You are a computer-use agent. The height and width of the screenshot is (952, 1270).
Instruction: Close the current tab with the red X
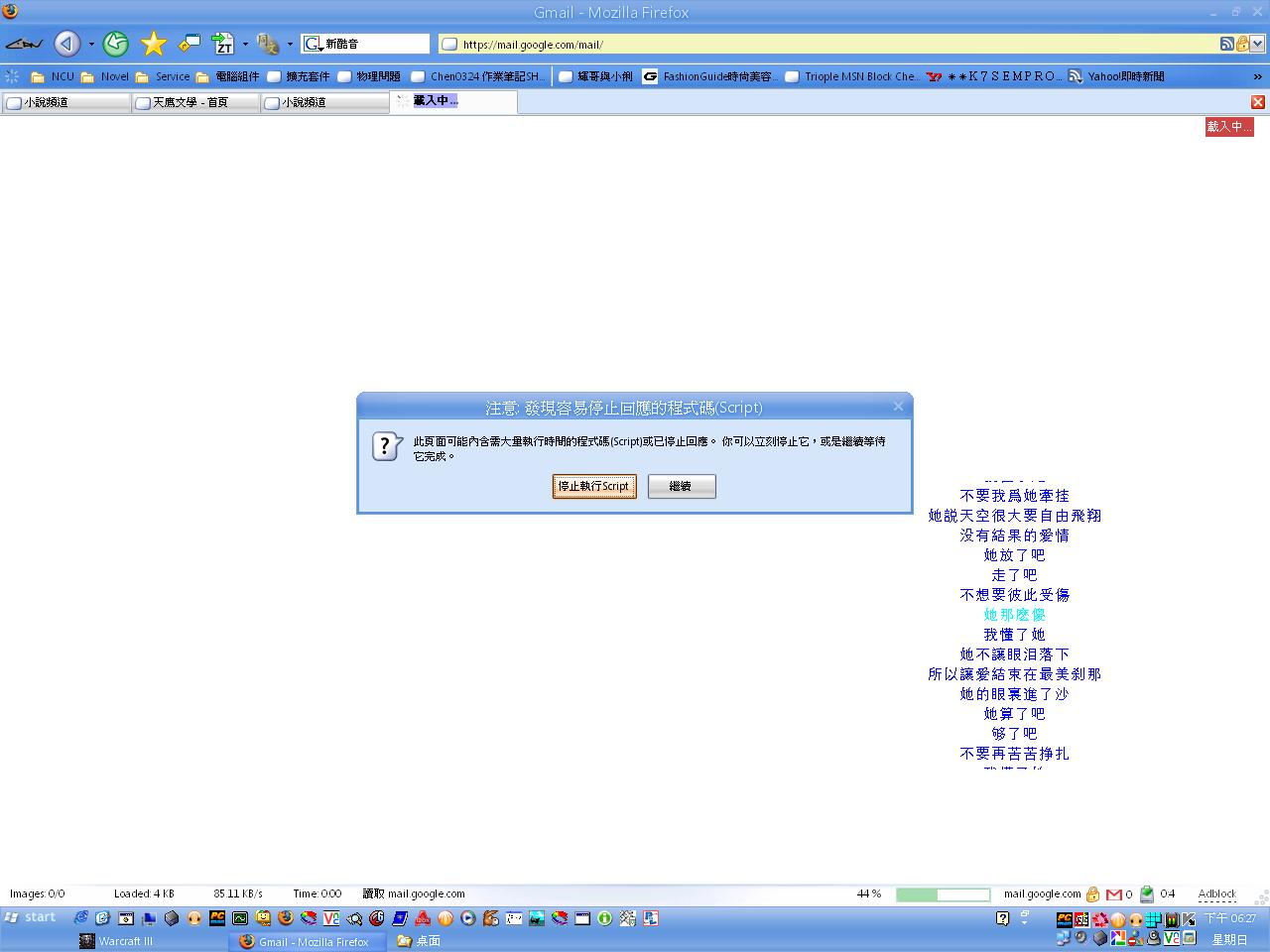click(1258, 102)
